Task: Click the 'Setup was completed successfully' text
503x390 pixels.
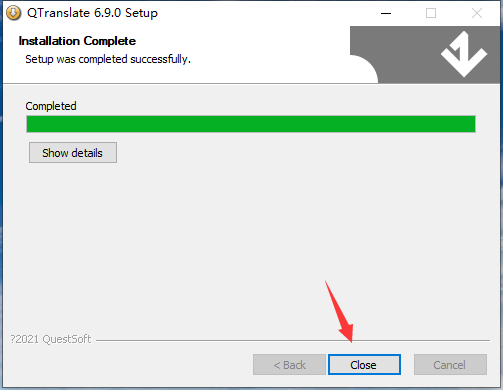Action: pos(108,59)
